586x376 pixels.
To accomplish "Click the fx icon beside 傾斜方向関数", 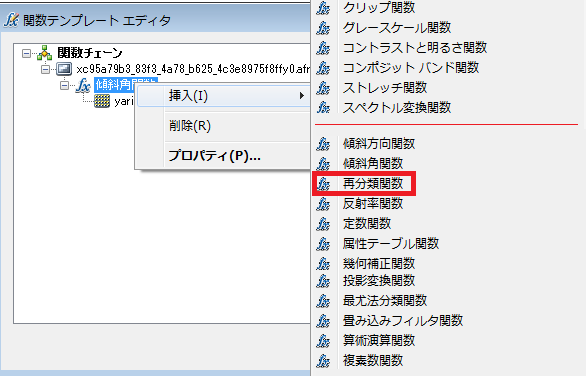I will [323, 144].
